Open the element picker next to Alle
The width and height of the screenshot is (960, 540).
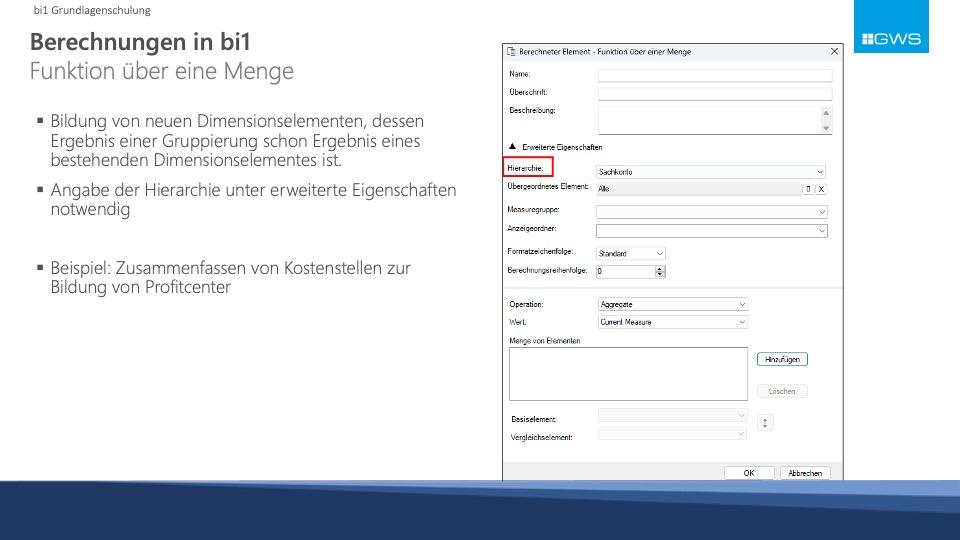click(808, 189)
